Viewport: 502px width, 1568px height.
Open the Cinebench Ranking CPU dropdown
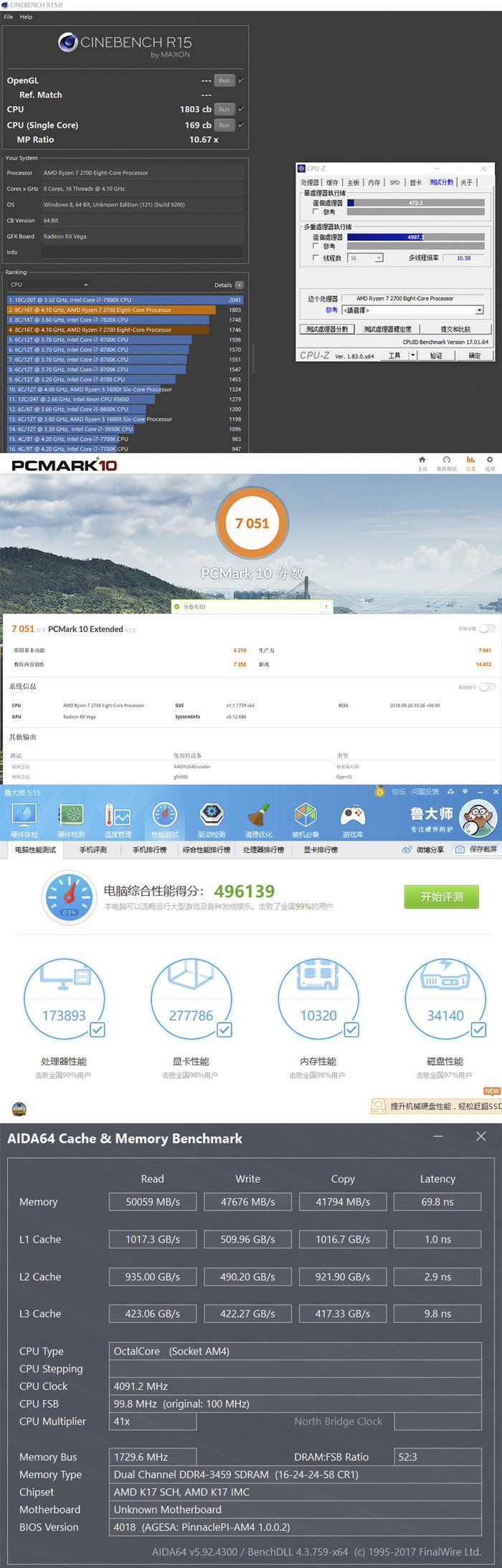(49, 285)
